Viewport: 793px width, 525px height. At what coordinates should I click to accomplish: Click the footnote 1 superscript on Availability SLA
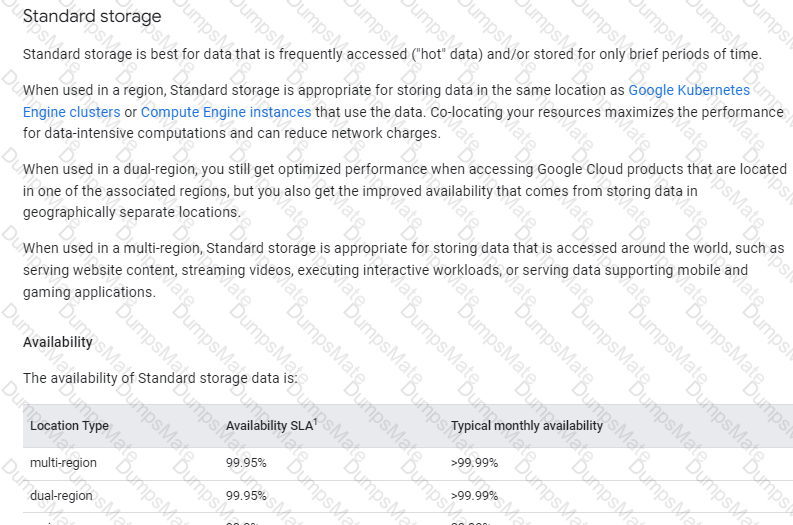click(315, 421)
